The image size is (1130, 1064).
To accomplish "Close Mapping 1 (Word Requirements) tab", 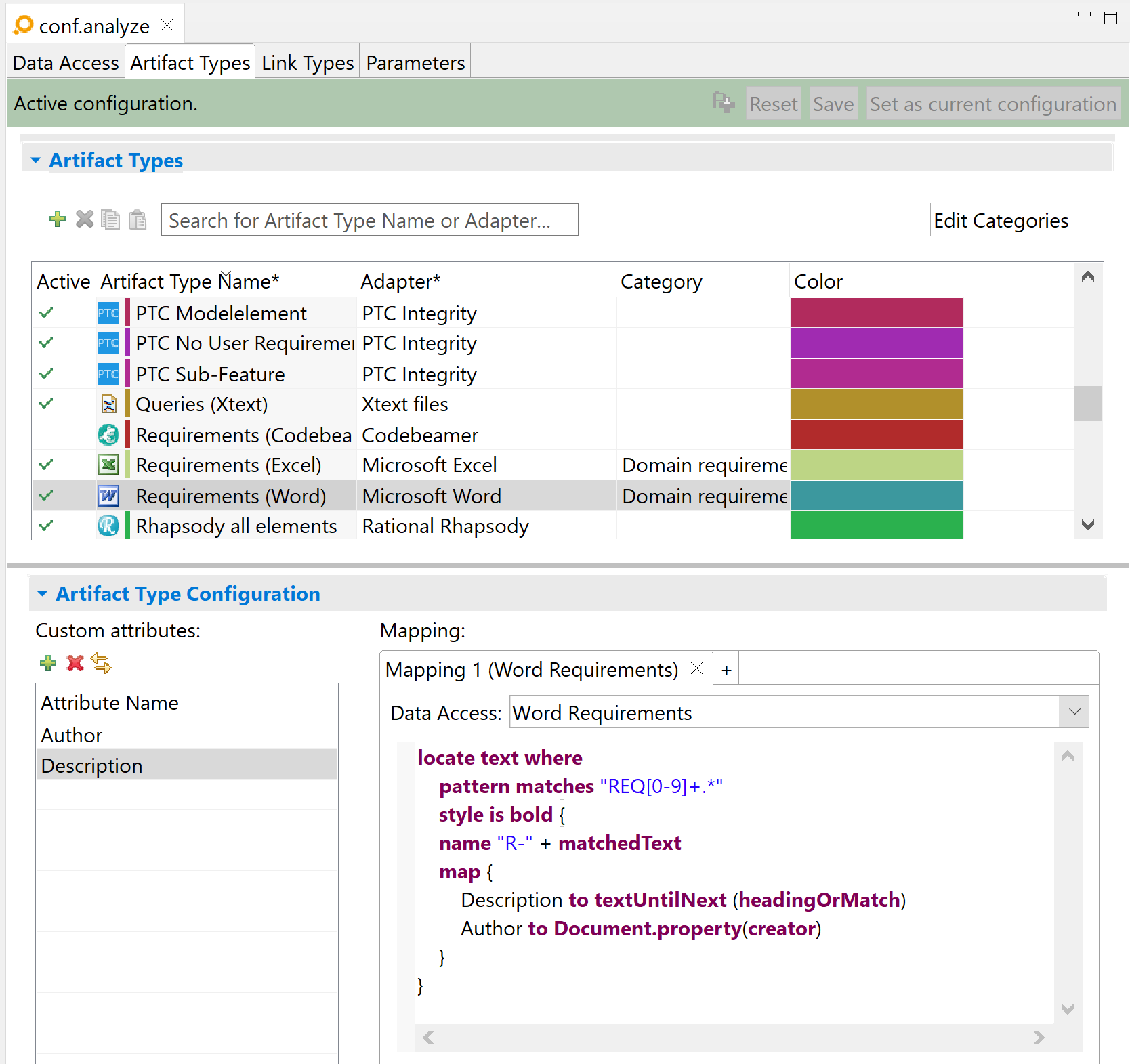I will 696,669.
